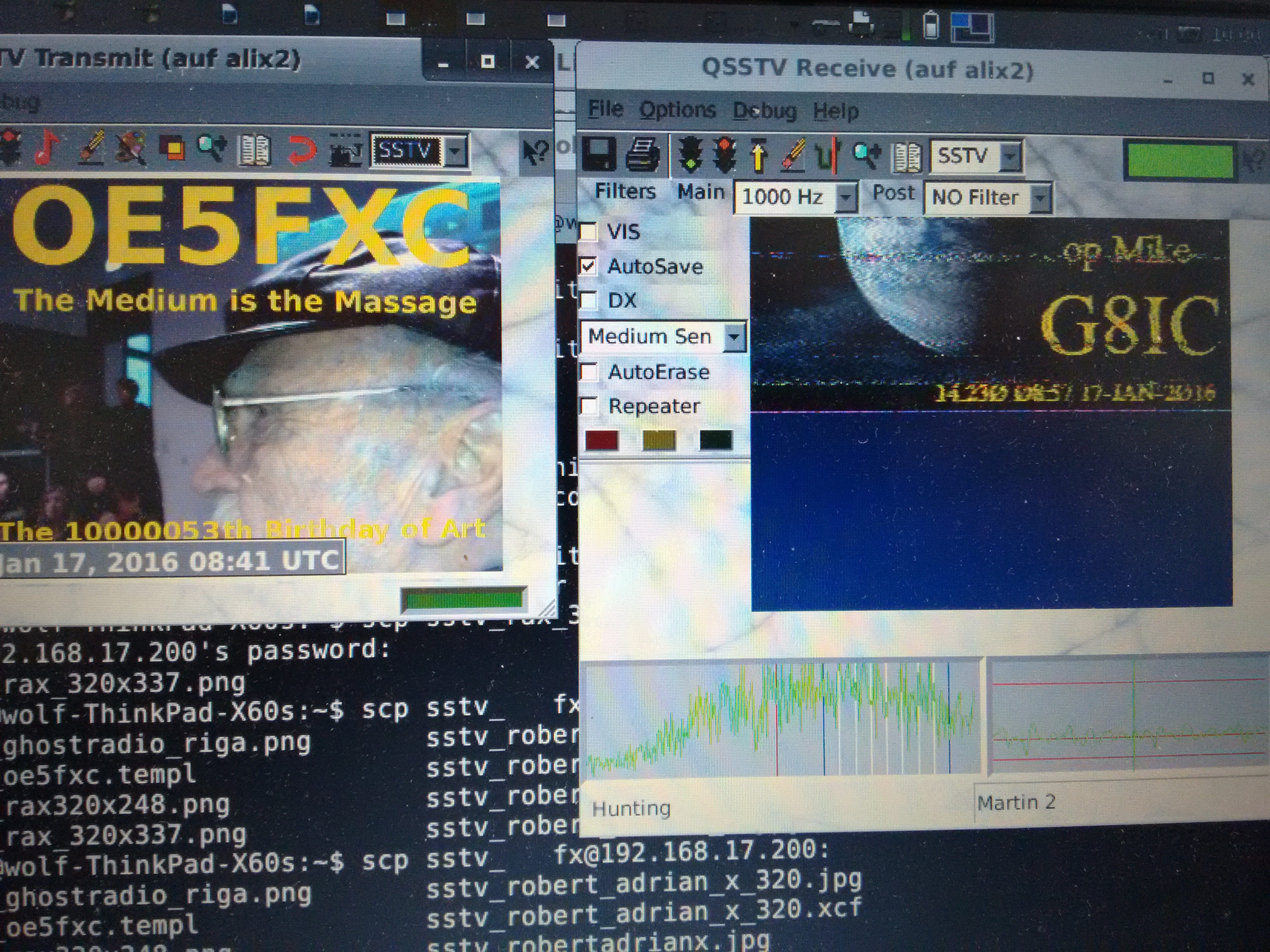Image resolution: width=1270 pixels, height=952 pixels.
Task: Click the open book icon in Receive toolbar
Action: 907,157
